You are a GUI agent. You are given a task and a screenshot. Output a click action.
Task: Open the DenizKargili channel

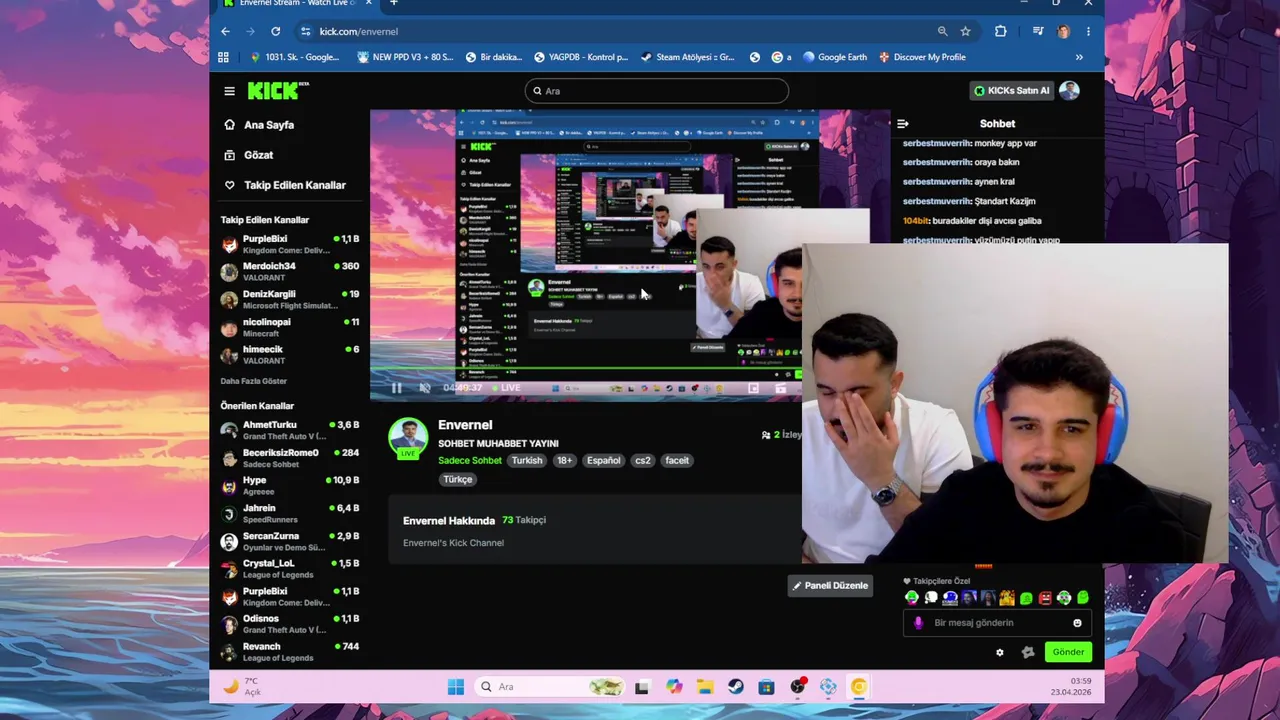290,300
